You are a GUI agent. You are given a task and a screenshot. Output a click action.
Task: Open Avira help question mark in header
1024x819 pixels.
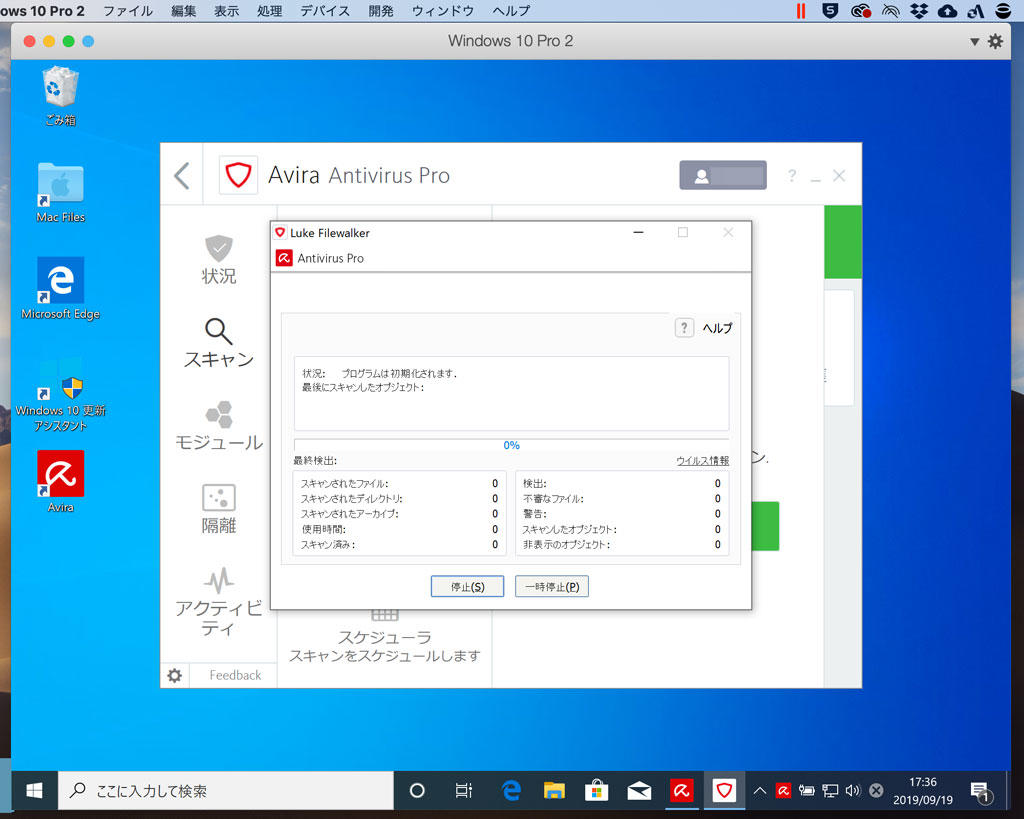pos(792,176)
